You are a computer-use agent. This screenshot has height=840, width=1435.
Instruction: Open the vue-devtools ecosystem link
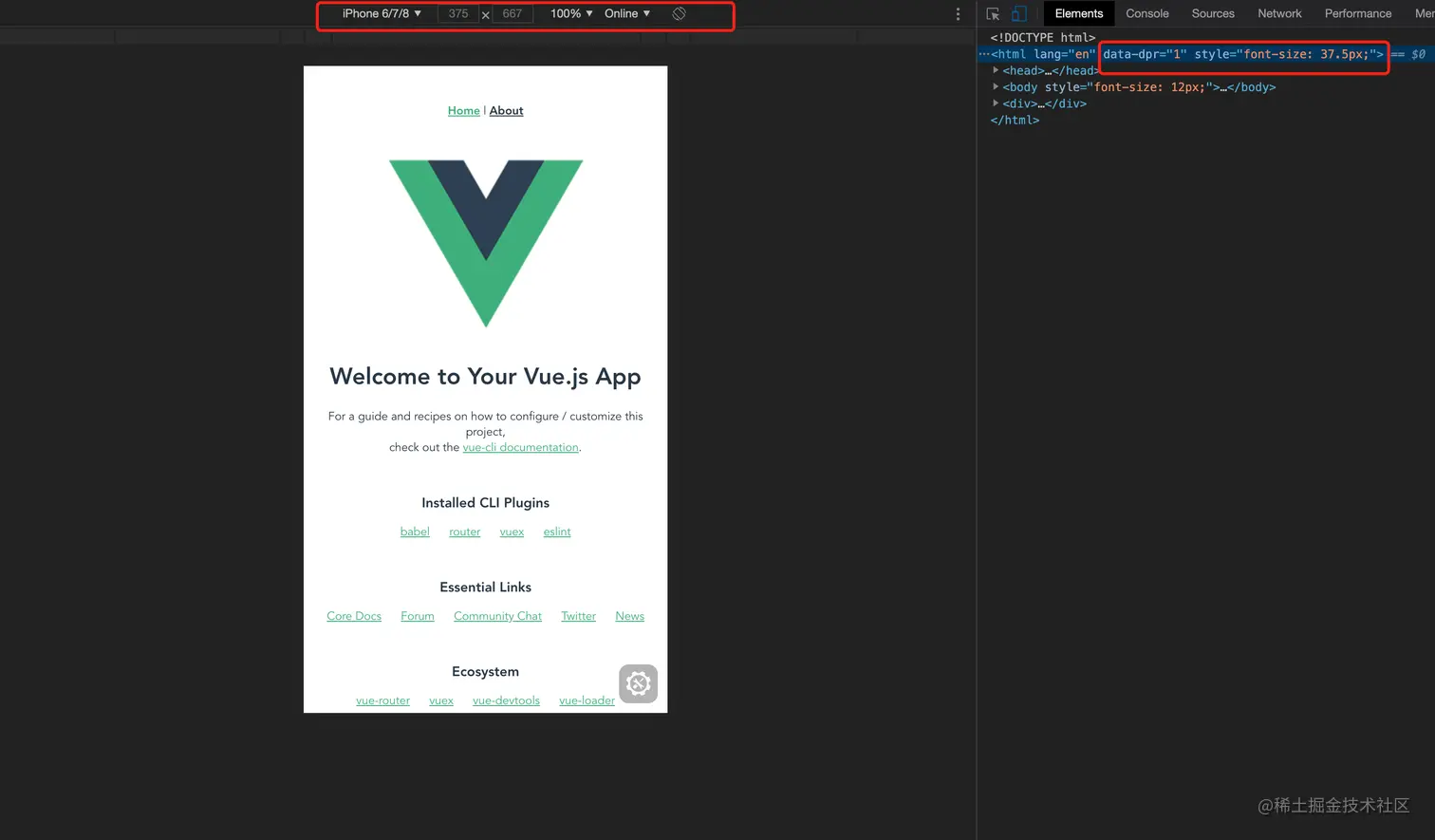click(x=506, y=700)
